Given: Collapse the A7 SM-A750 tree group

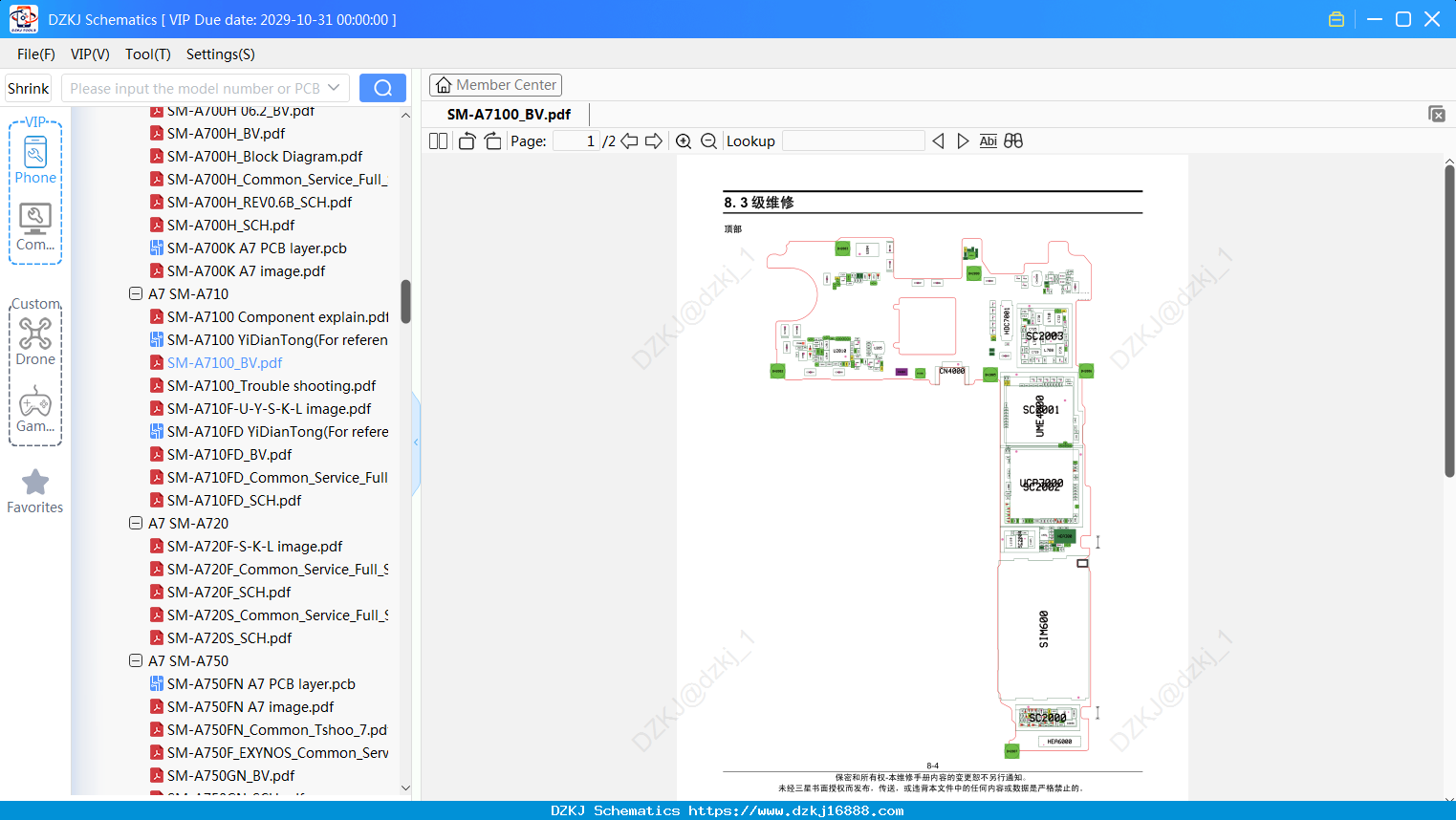Looking at the screenshot, I should [136, 661].
